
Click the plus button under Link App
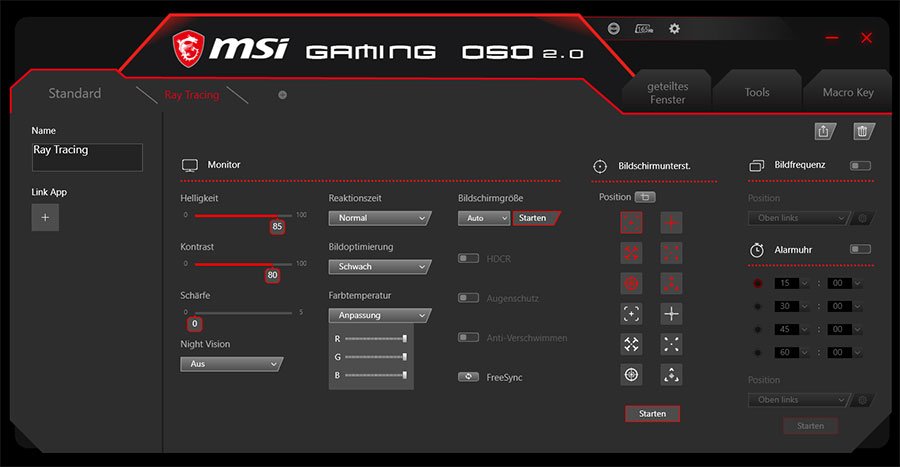(x=45, y=217)
